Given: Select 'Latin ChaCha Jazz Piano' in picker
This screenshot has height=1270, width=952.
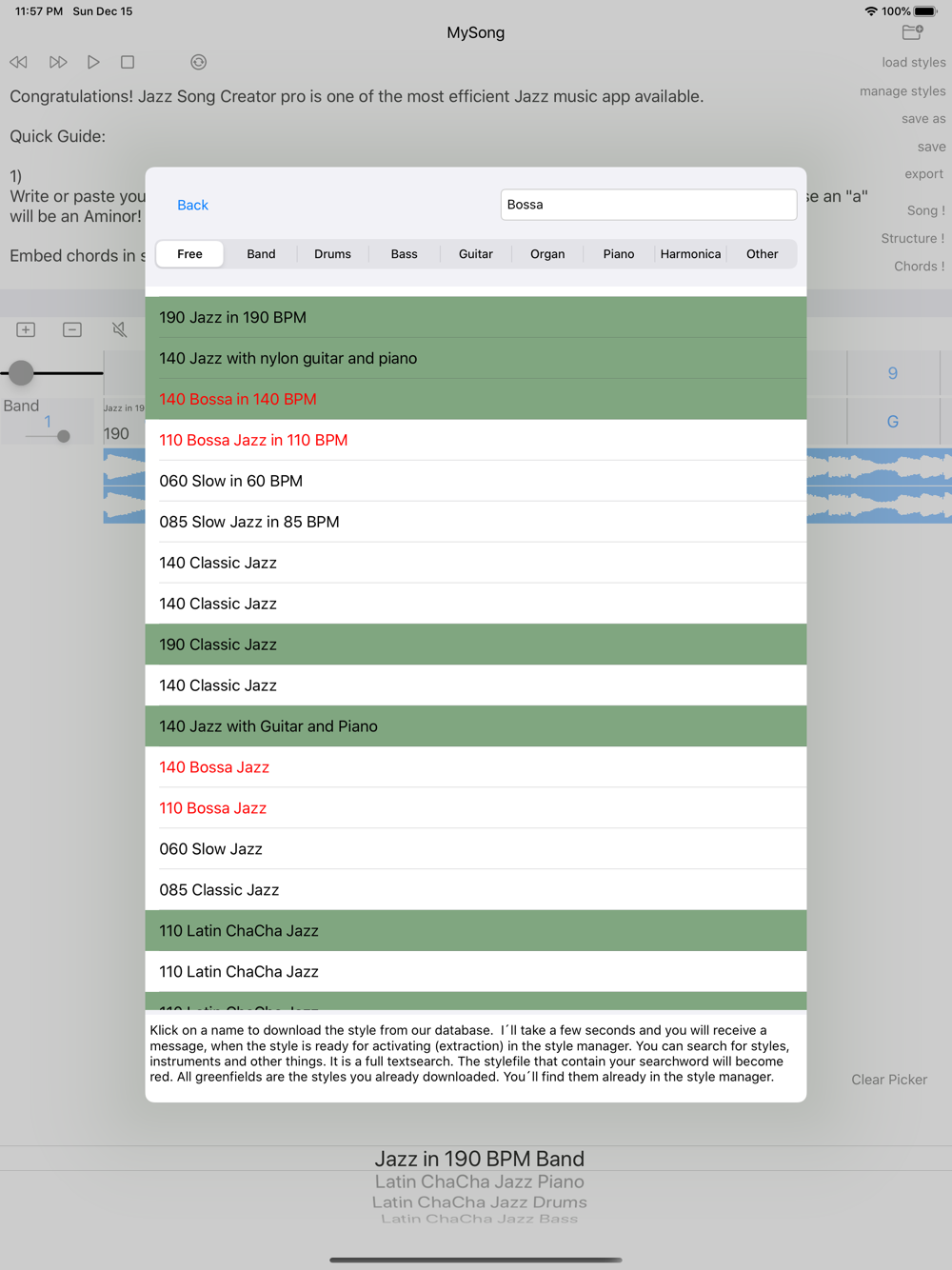Looking at the screenshot, I should (480, 1181).
